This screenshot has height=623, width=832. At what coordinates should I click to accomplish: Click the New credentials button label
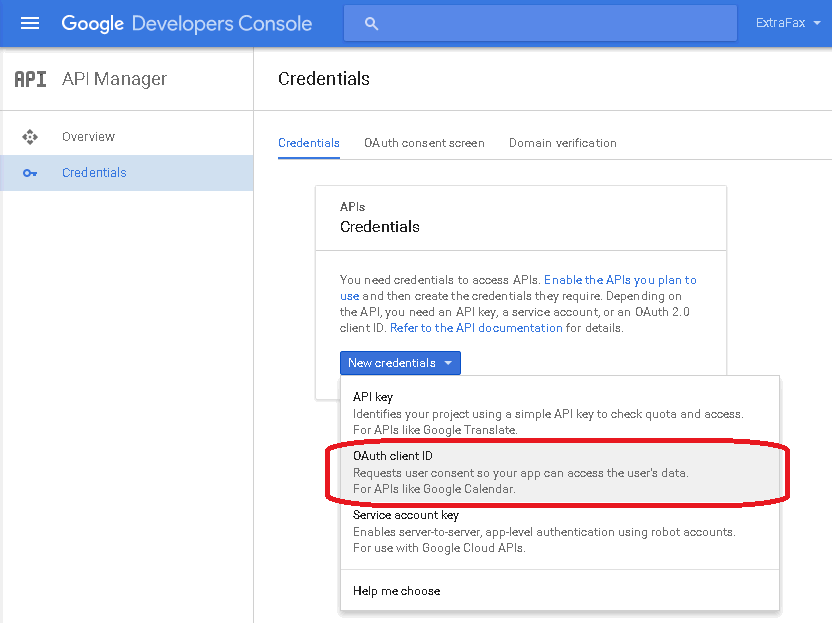click(392, 363)
